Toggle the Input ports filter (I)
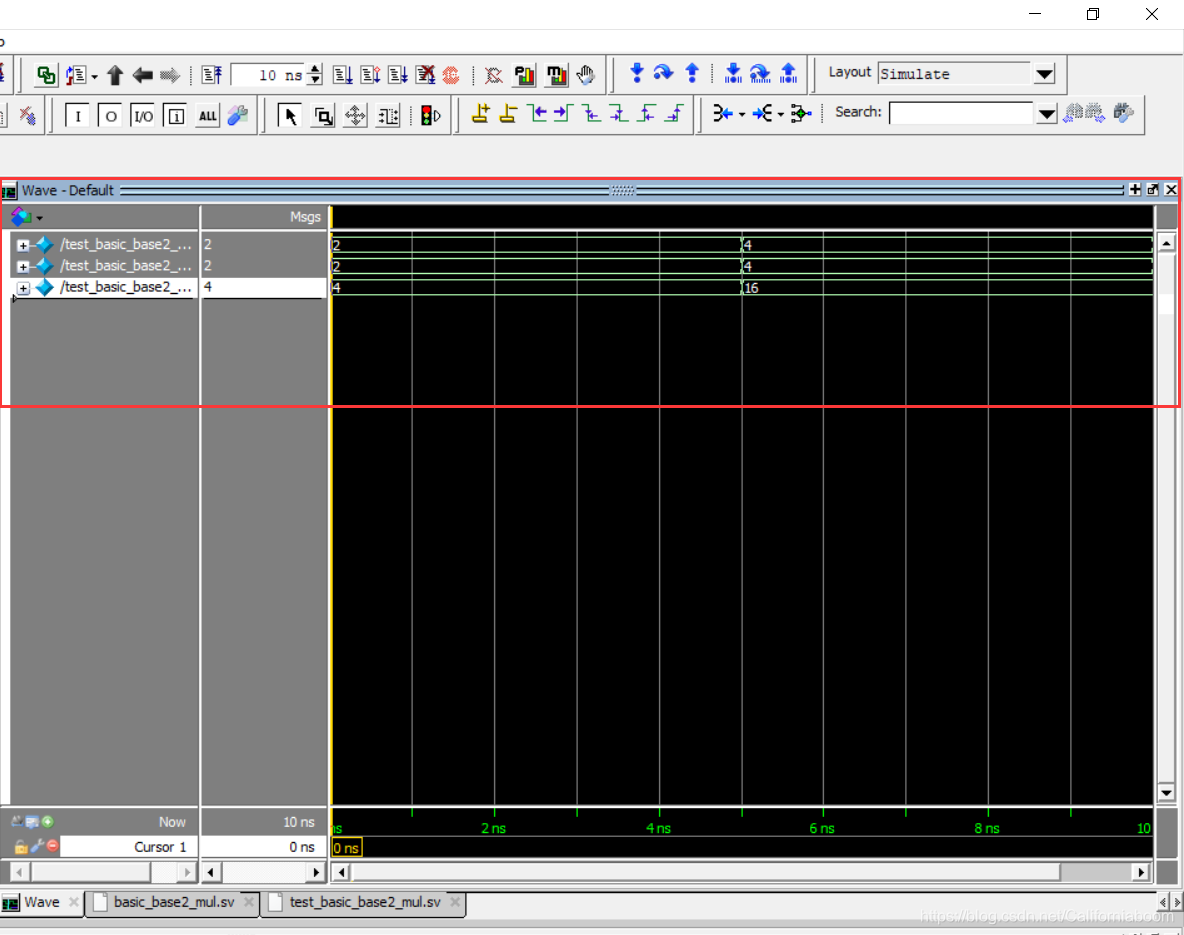Image resolution: width=1184 pixels, height=935 pixels. coord(78,116)
